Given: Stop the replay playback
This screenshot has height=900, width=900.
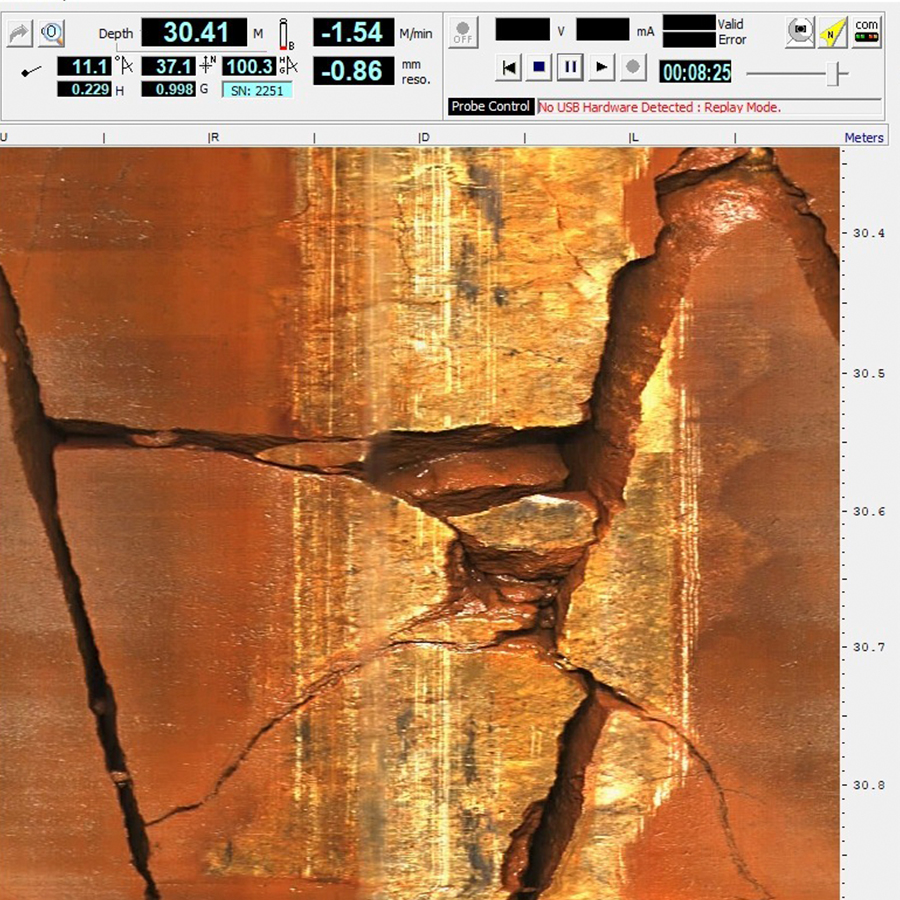Looking at the screenshot, I should tap(539, 68).
